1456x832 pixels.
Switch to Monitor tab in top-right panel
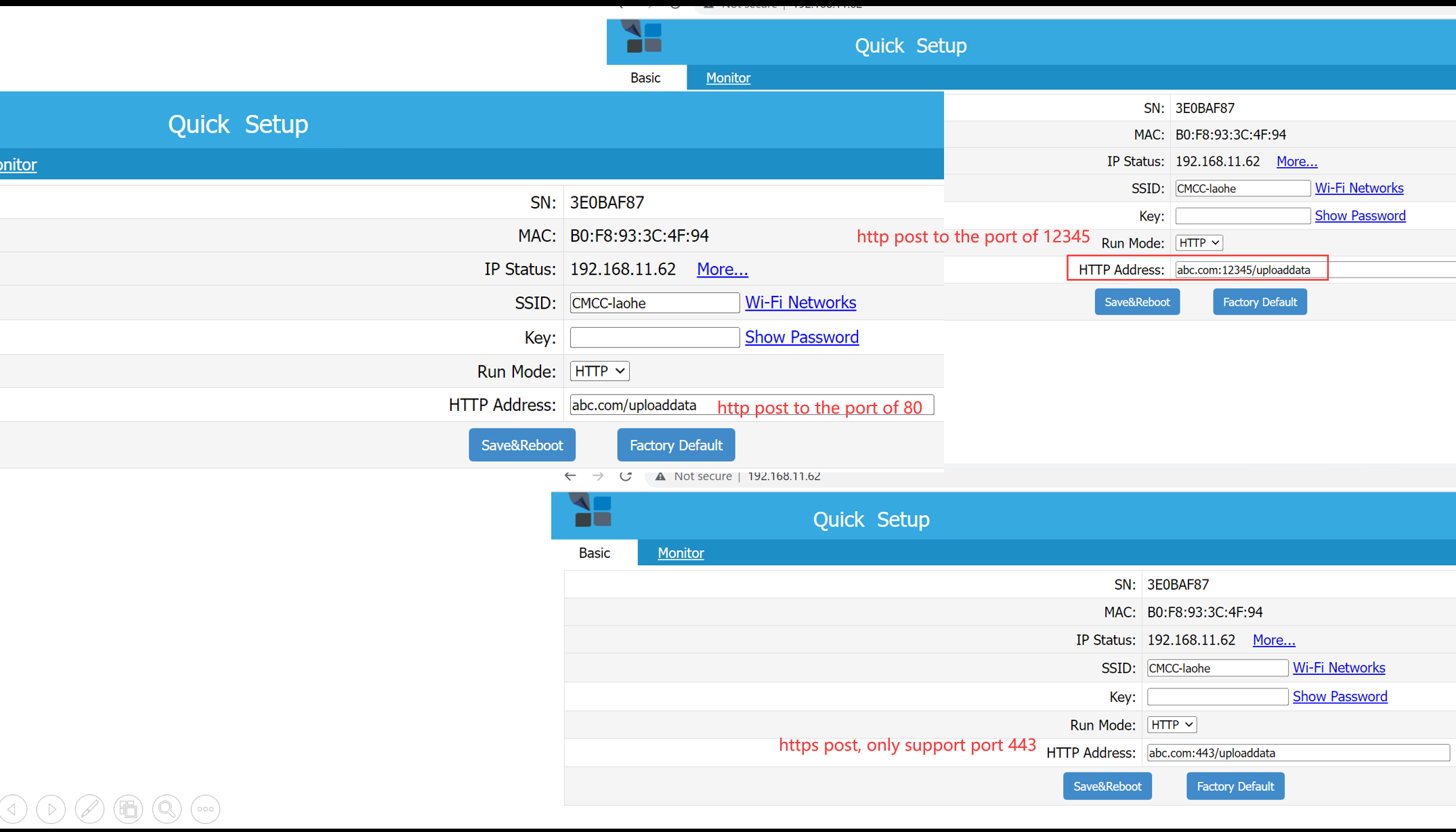click(x=728, y=78)
